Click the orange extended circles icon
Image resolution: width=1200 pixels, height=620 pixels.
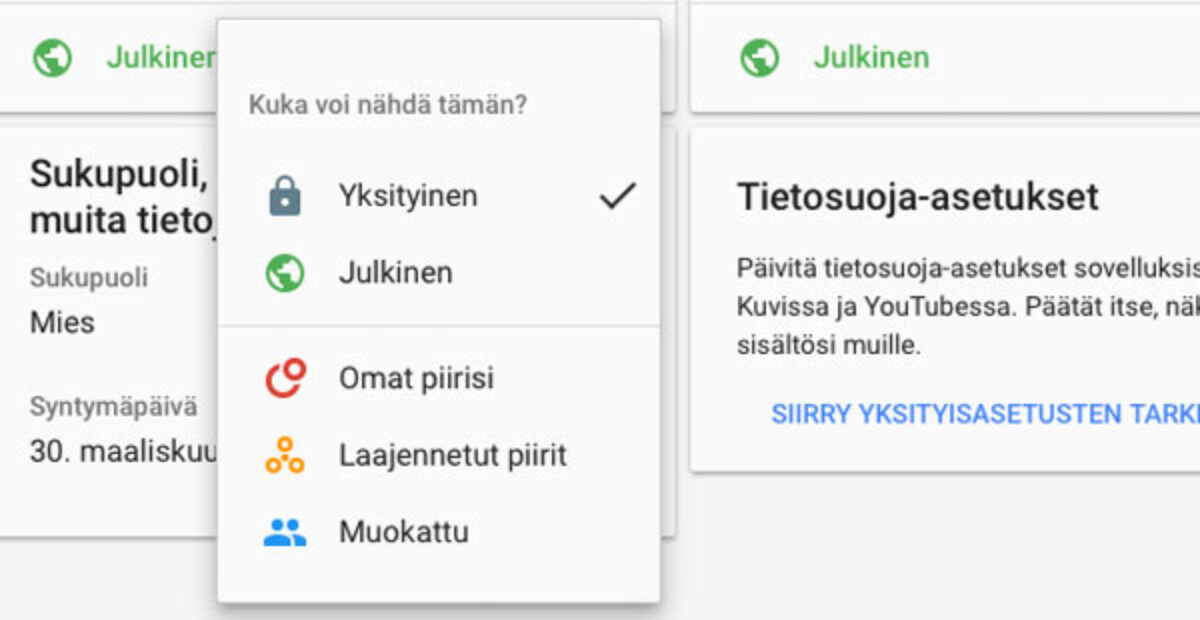tap(285, 456)
